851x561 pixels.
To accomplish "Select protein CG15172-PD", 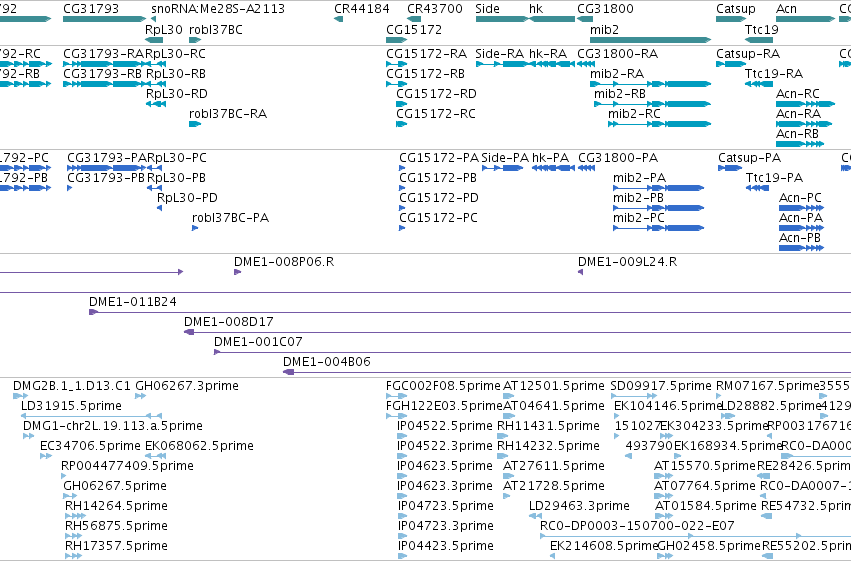I will [x=439, y=198].
